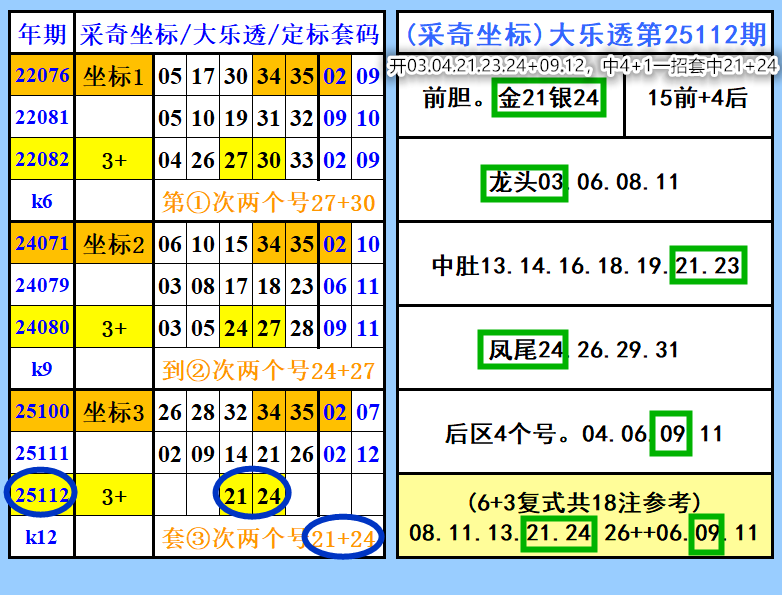This screenshot has width=782, height=595.
Task: Click the '3+' cell in row 25112
Action: (114, 496)
